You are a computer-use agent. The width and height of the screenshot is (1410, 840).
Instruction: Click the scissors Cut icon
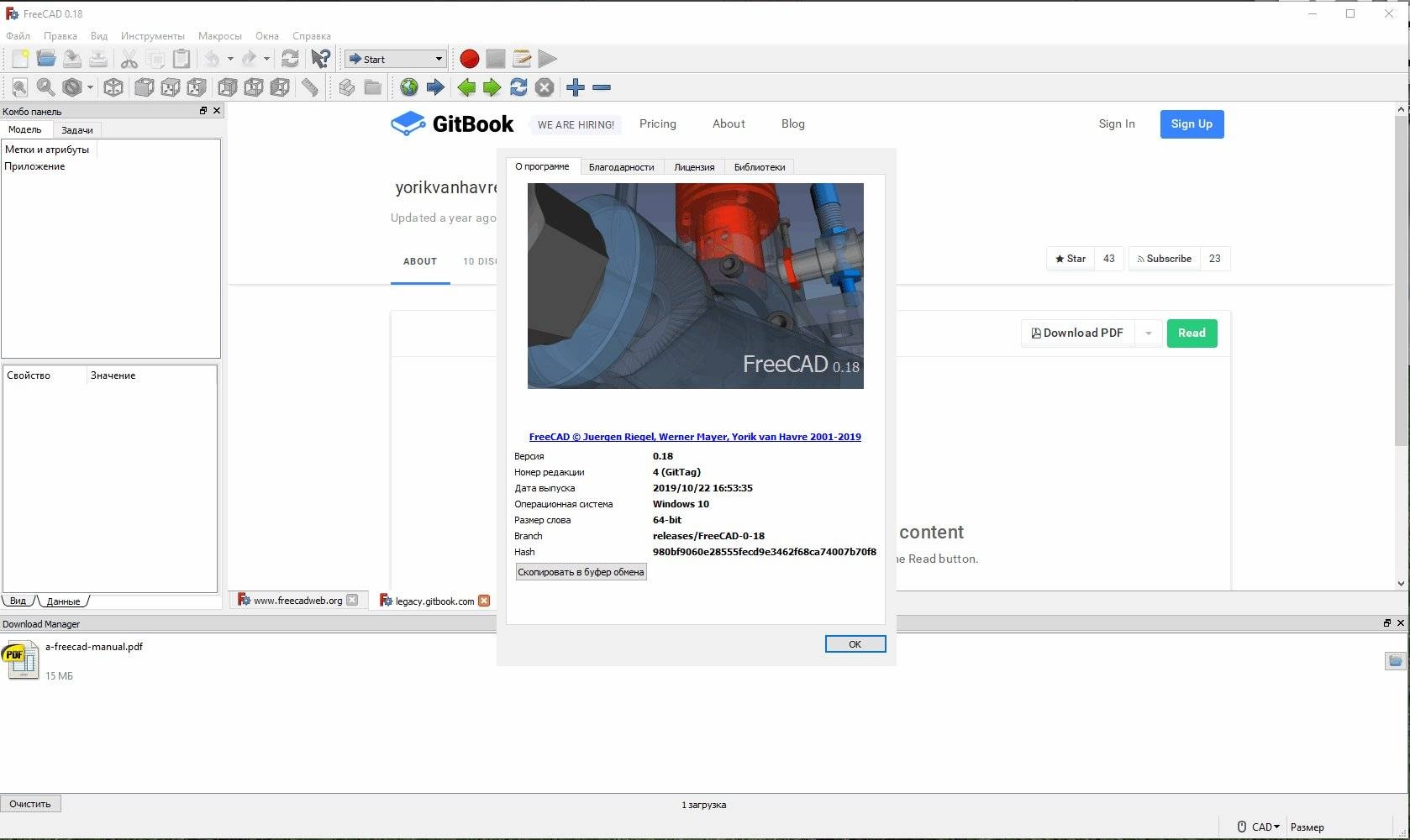[129, 59]
